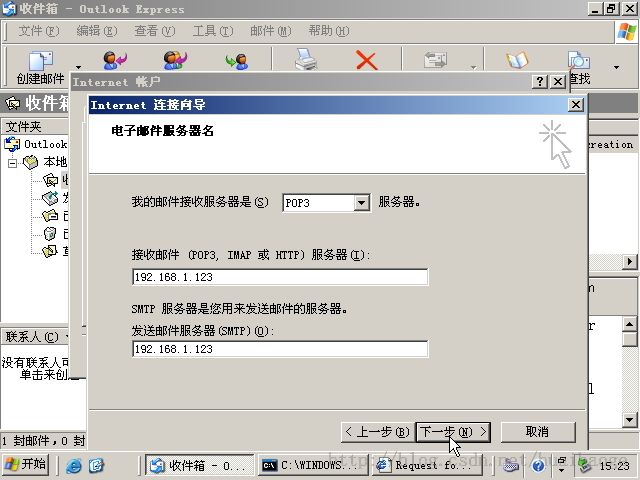Click the red X Delete toolbar icon

[367, 60]
